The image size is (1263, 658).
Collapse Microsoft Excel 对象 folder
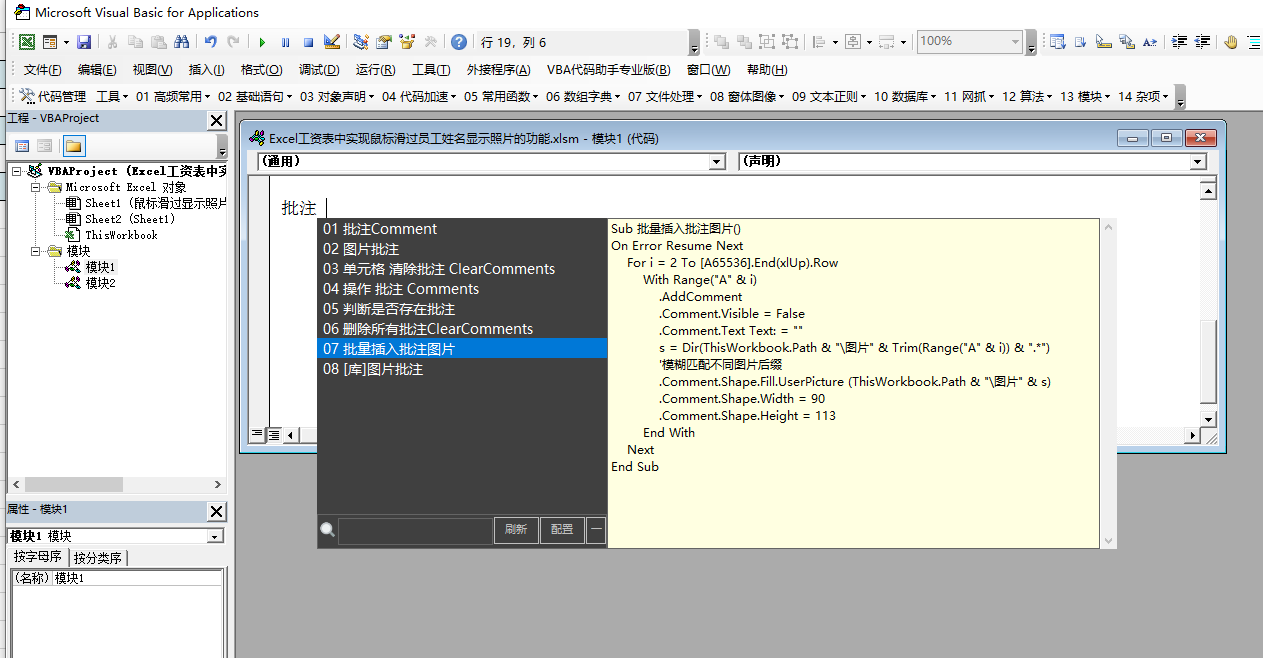[36, 187]
